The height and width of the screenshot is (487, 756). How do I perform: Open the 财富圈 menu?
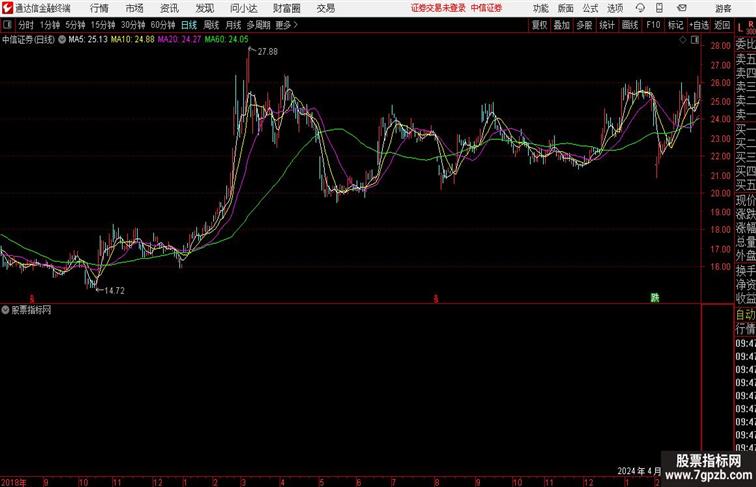[x=286, y=8]
